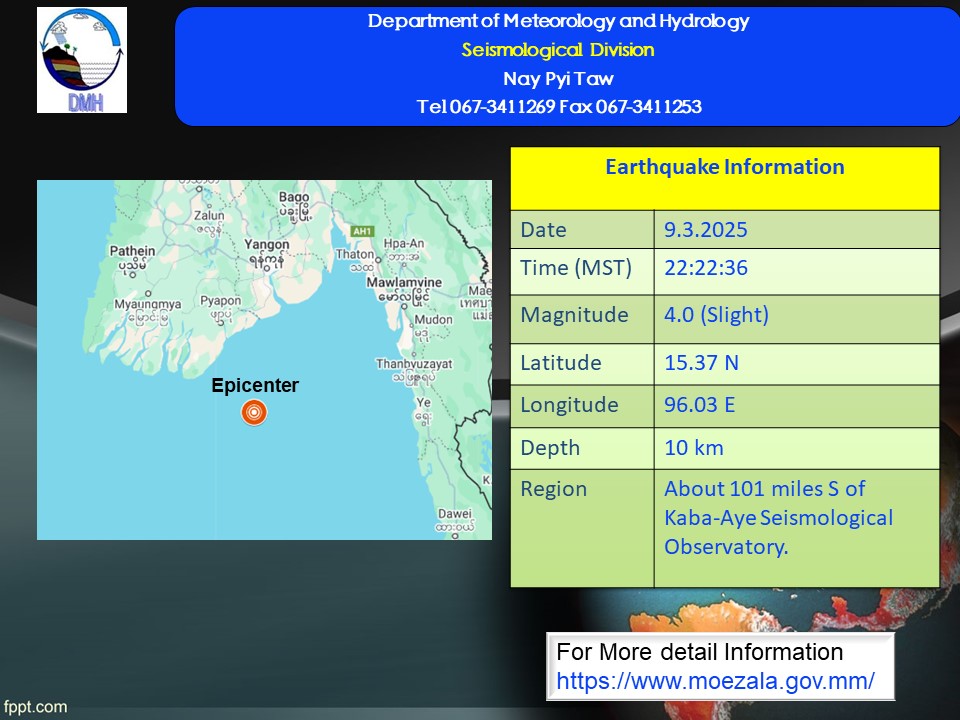Click the Earthquake Information table header
Image resolution: width=960 pixels, height=720 pixels.
724,168
